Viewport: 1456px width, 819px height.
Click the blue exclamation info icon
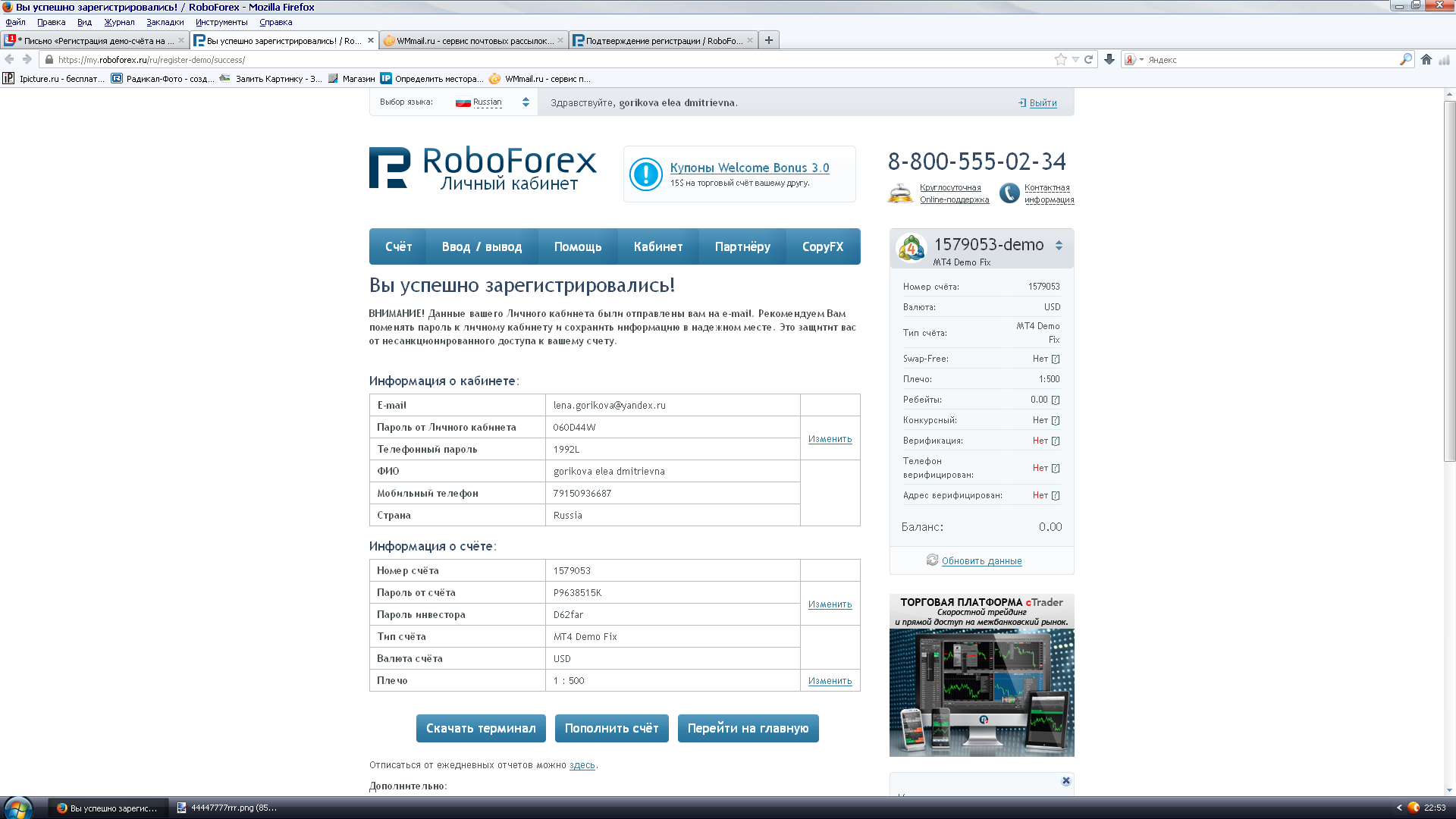pos(646,174)
